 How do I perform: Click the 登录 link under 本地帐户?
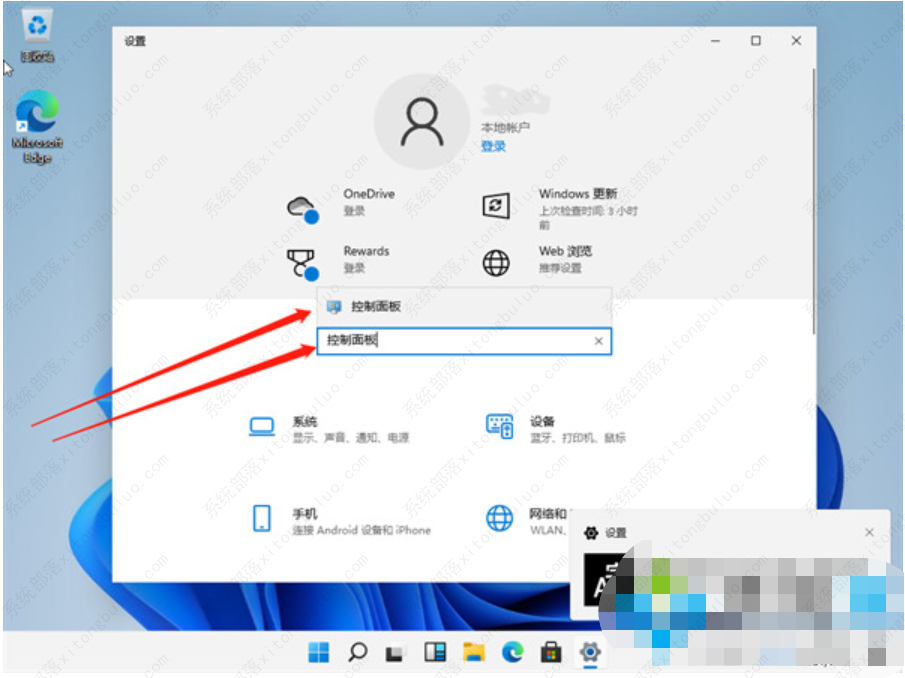(493, 146)
